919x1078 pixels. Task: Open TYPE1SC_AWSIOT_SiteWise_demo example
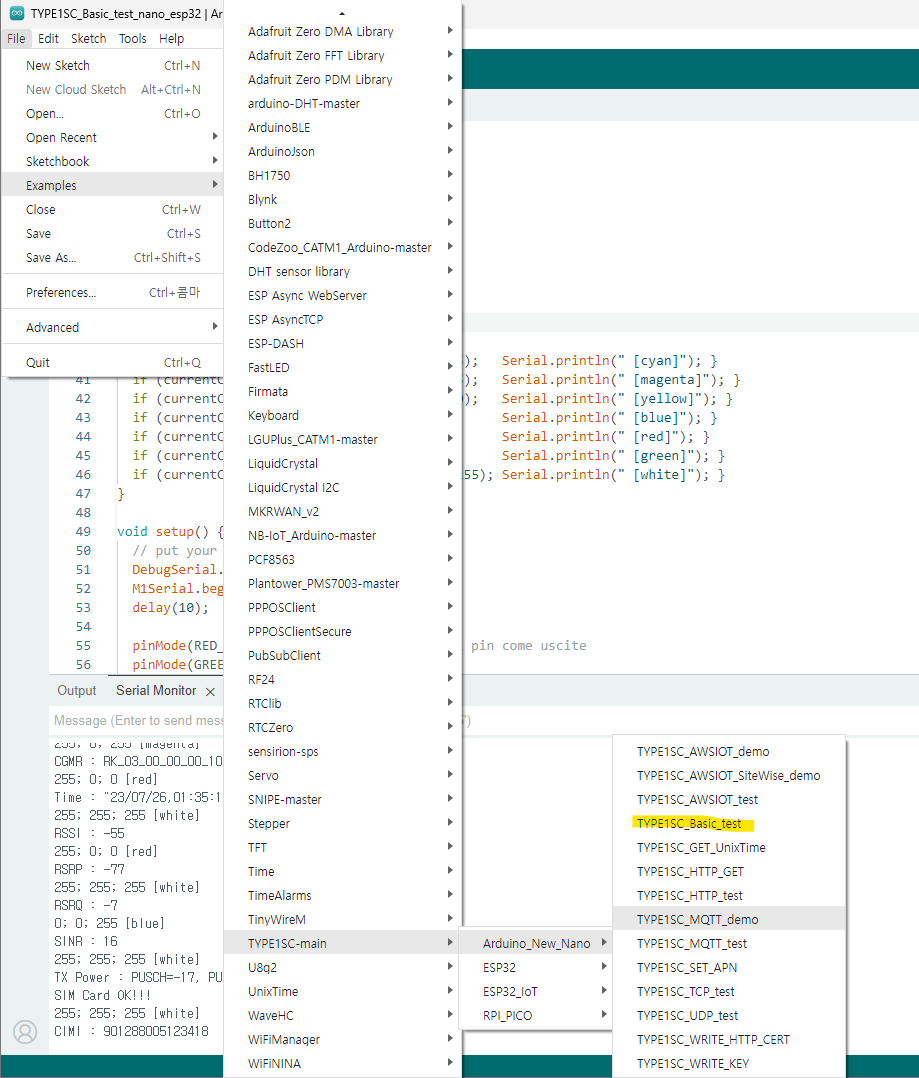pyautogui.click(x=729, y=776)
